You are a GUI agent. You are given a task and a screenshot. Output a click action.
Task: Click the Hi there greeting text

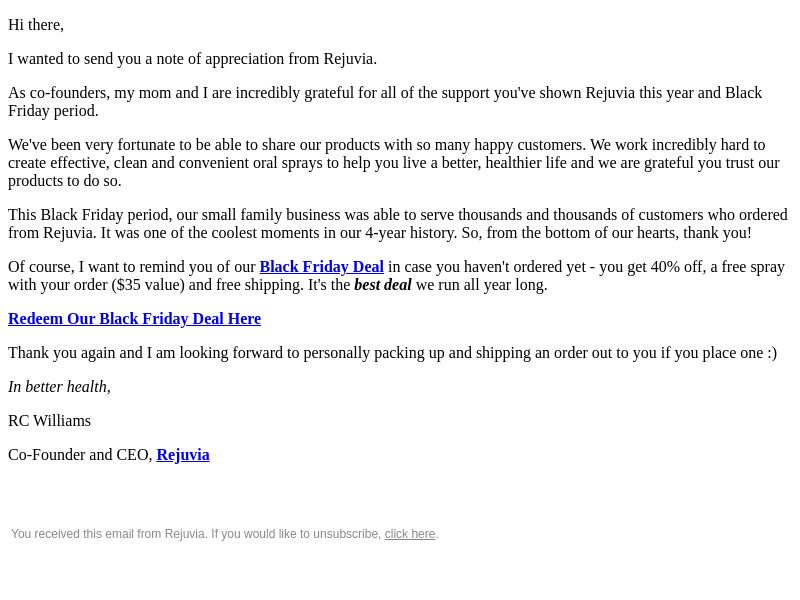coord(36,25)
